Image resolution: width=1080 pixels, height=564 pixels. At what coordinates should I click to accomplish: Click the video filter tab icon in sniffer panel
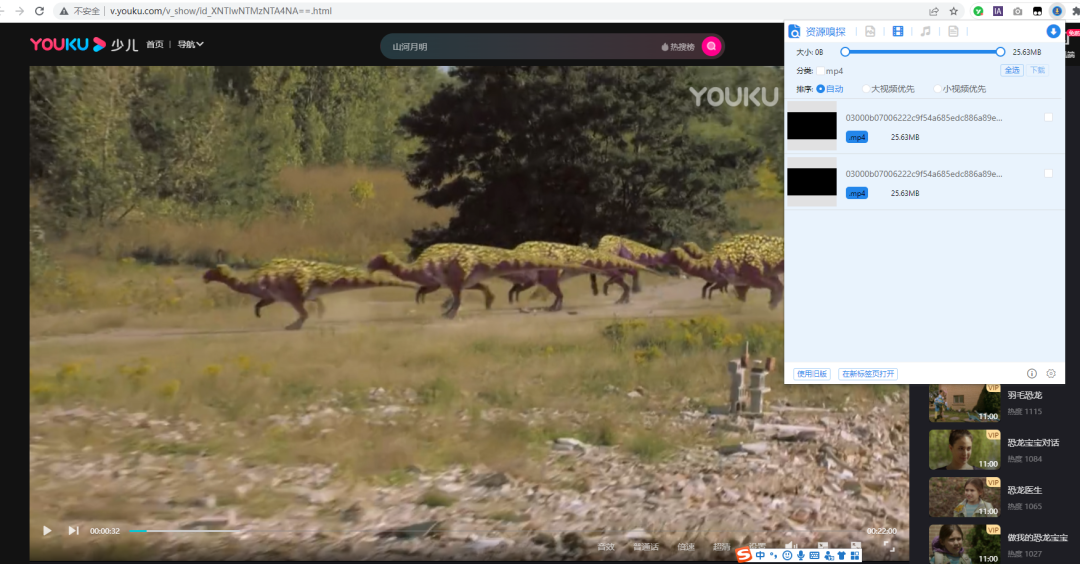coord(898,32)
